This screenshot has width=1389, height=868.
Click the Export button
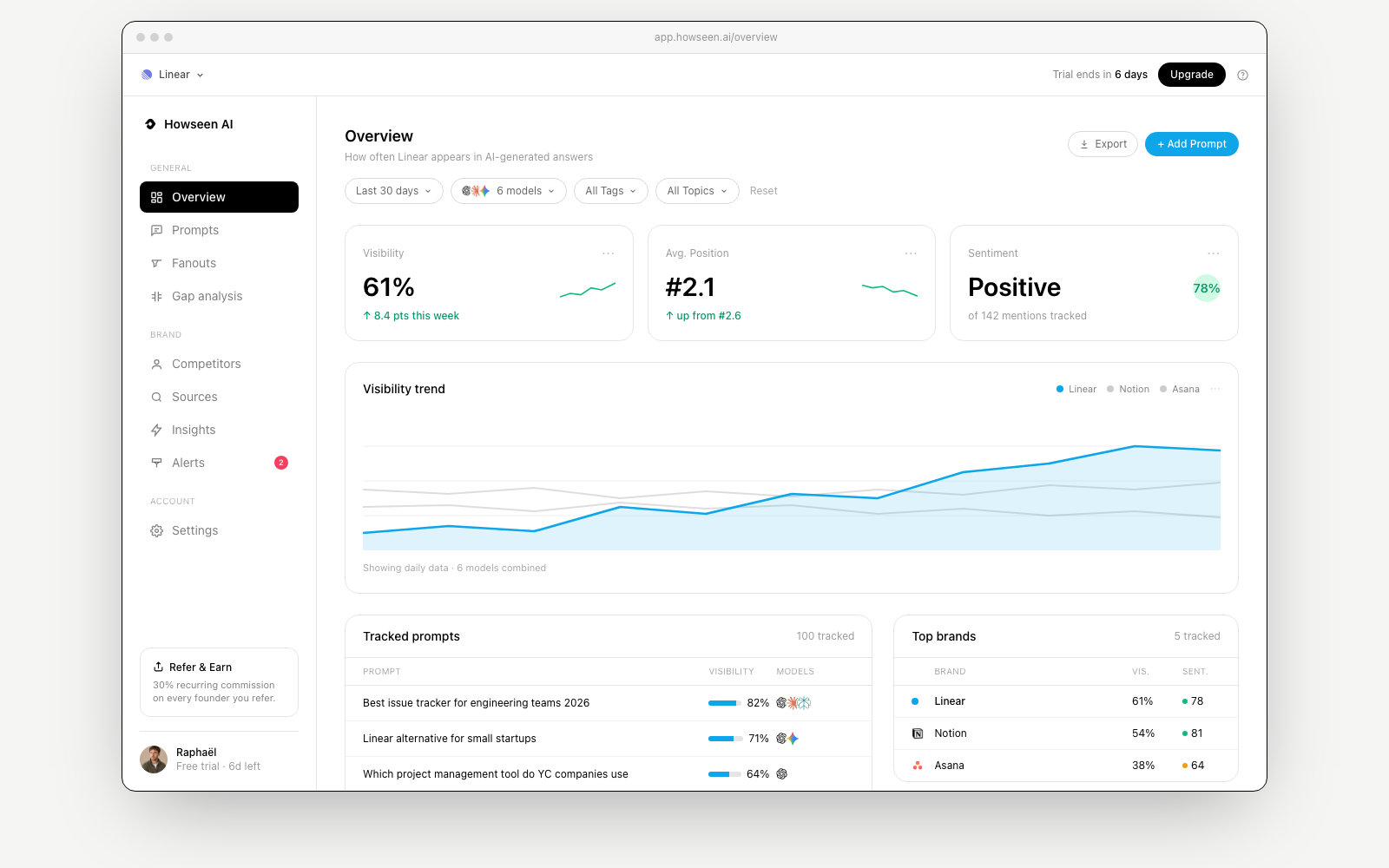[1103, 144]
